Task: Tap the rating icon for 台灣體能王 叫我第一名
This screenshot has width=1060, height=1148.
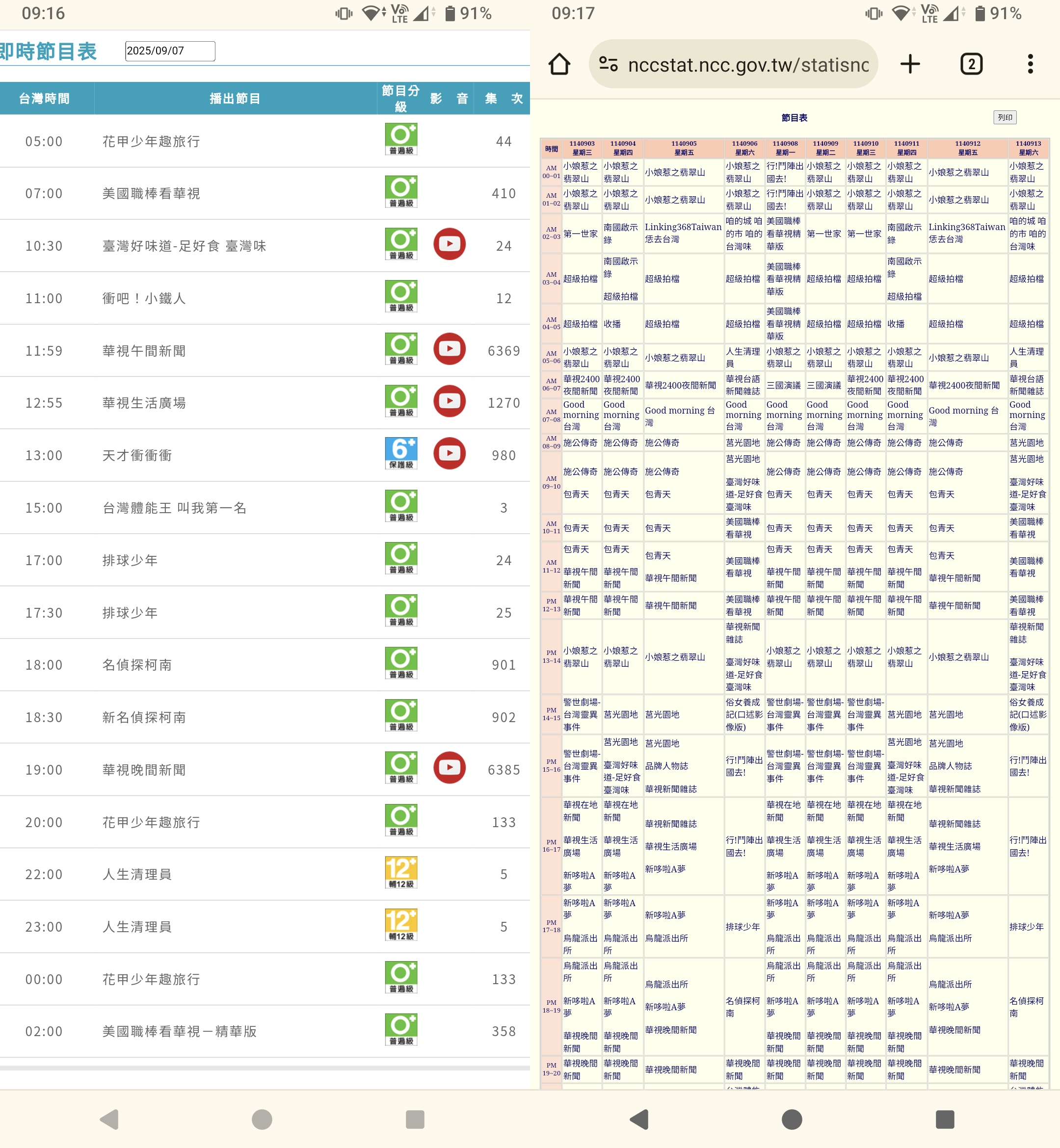Action: coord(401,506)
